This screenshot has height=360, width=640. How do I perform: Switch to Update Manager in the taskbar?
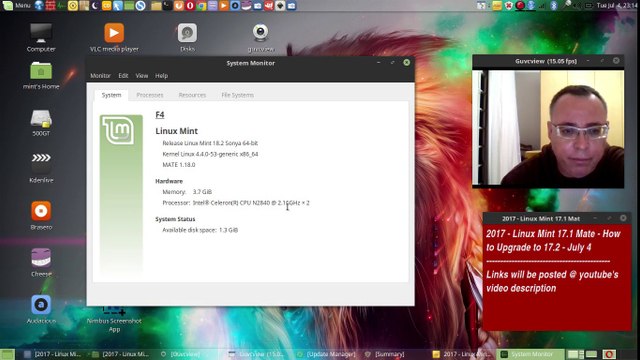tap(327, 354)
